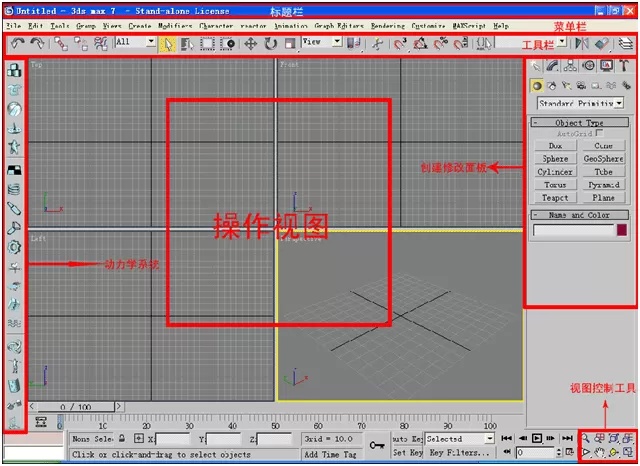Pick the Helpers category icon
Screen dimensions: 640x466
coord(596,86)
